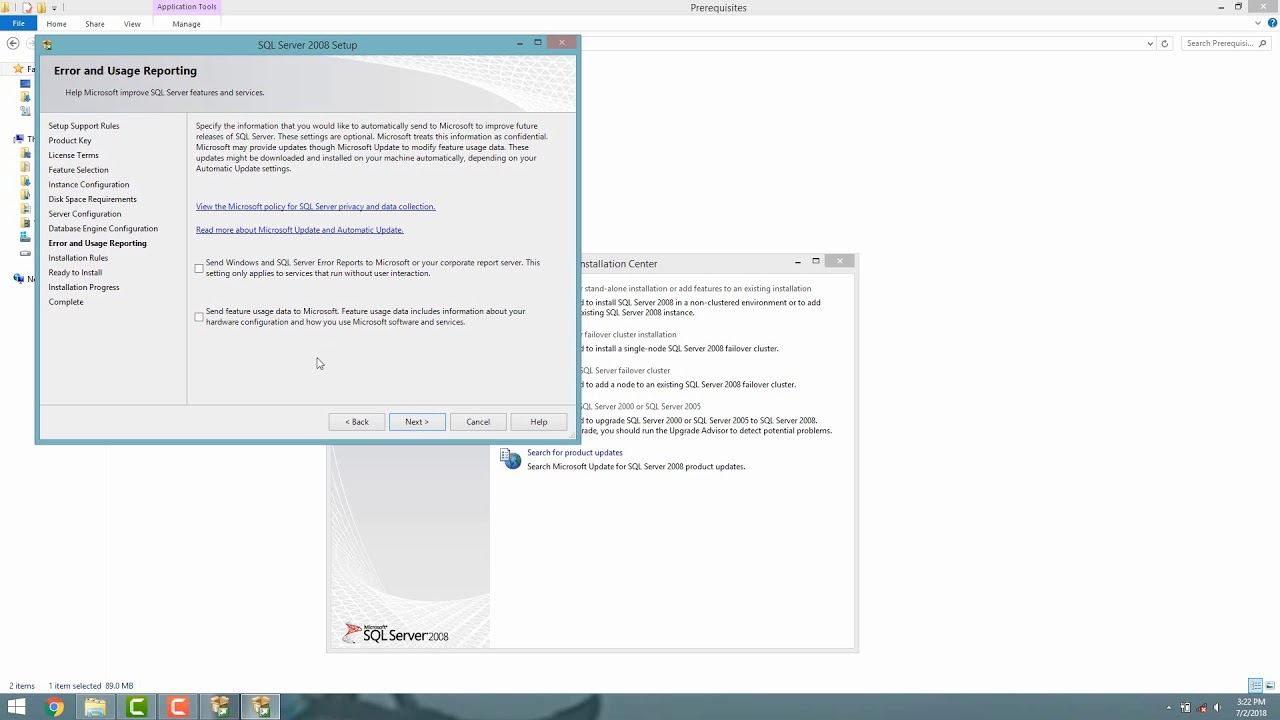
Task: Open the orange Camtasia recorder taskbar icon
Action: [x=178, y=708]
